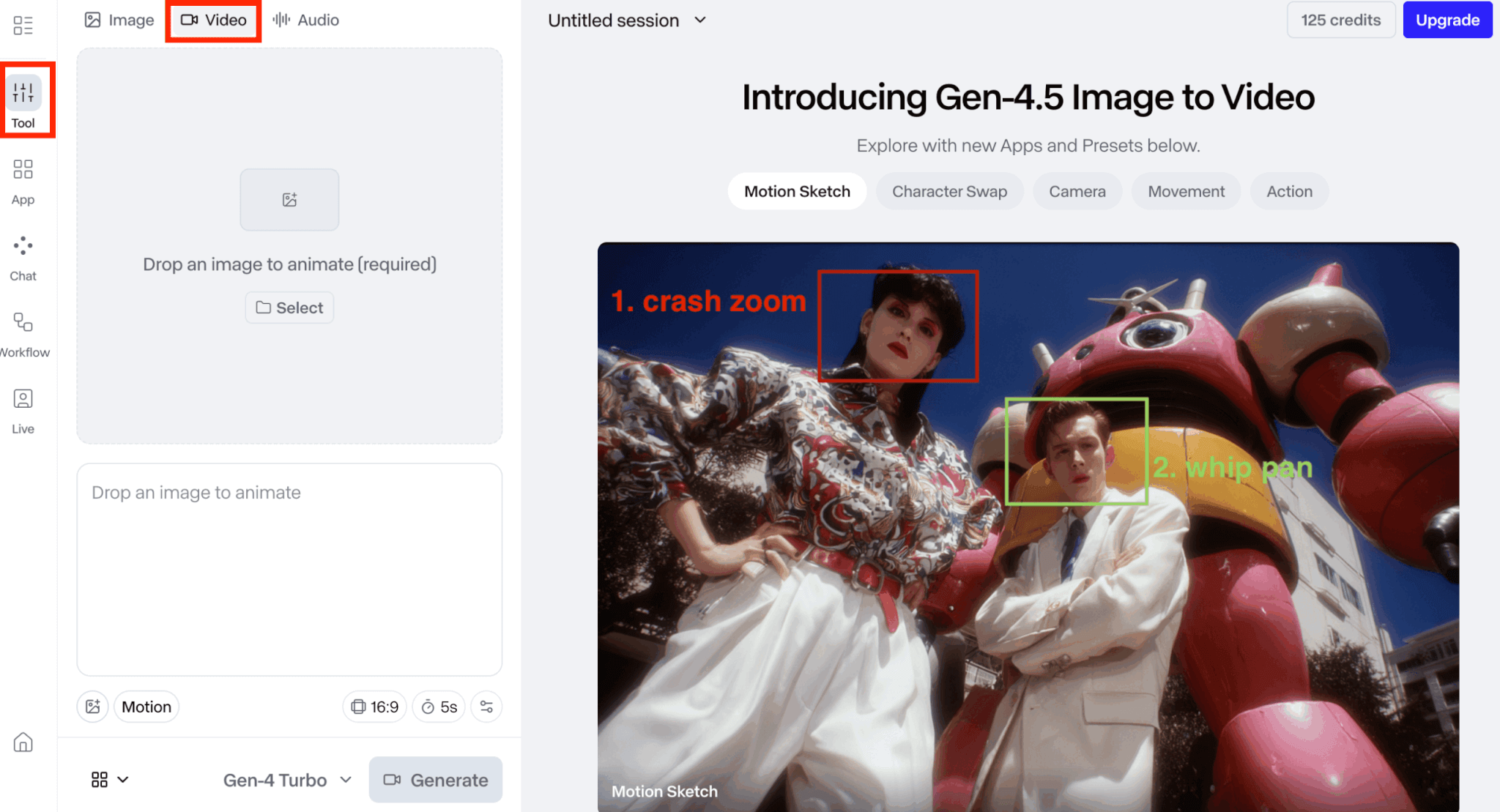
Task: Expand the Untitled session dropdown
Action: coord(627,21)
